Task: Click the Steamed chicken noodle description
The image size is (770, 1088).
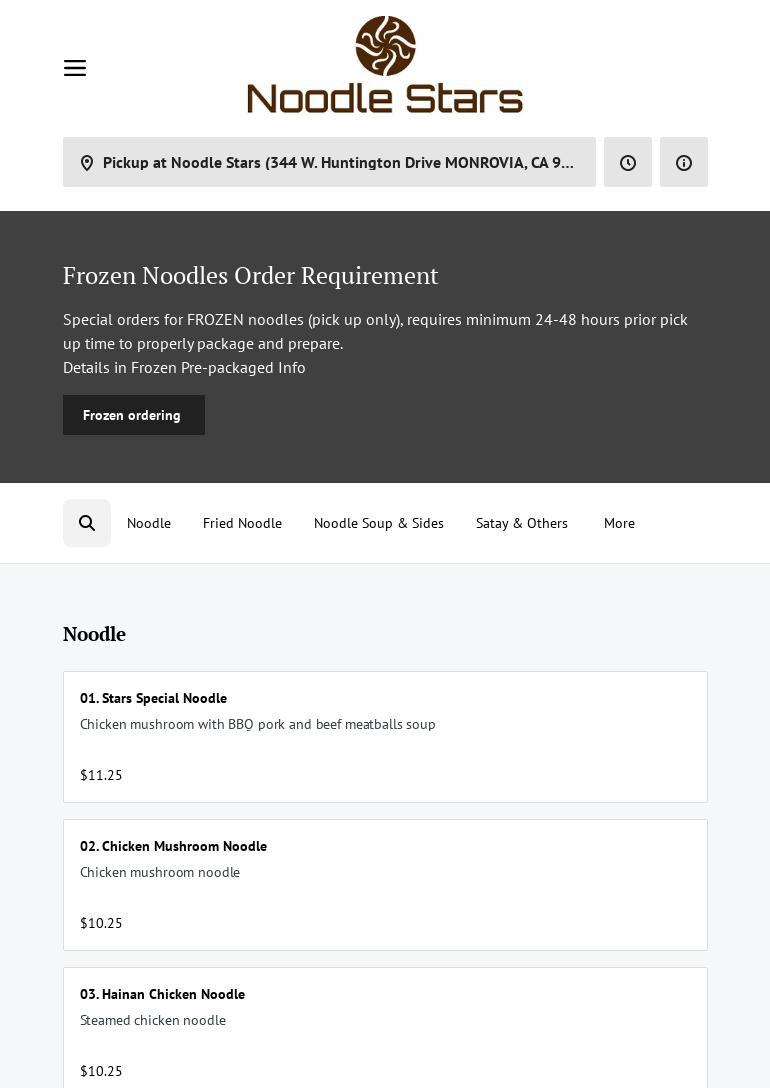Action: (x=153, y=1020)
